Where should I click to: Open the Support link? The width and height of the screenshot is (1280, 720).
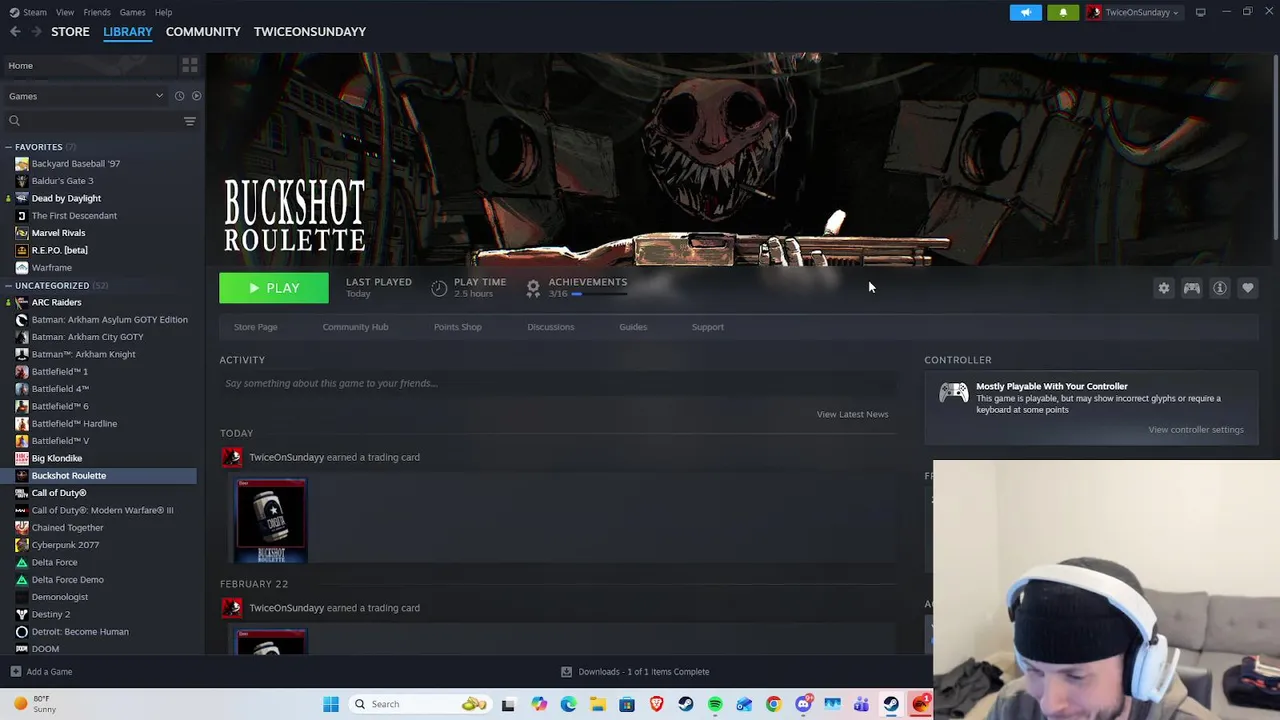708,327
